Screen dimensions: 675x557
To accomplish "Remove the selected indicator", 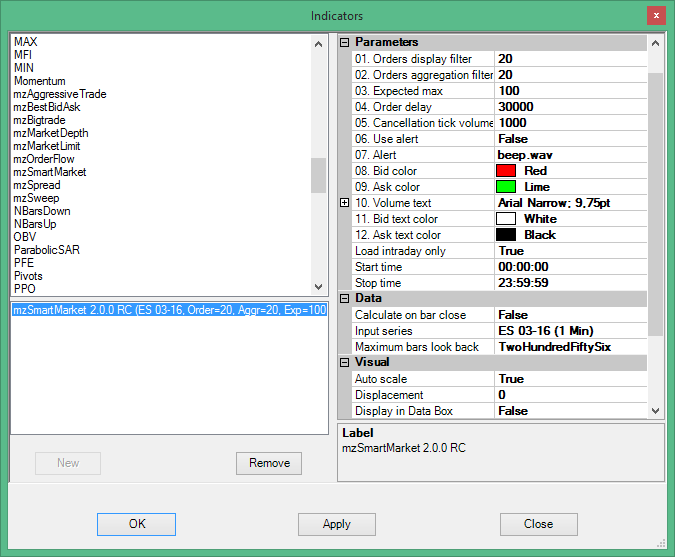I will [269, 463].
